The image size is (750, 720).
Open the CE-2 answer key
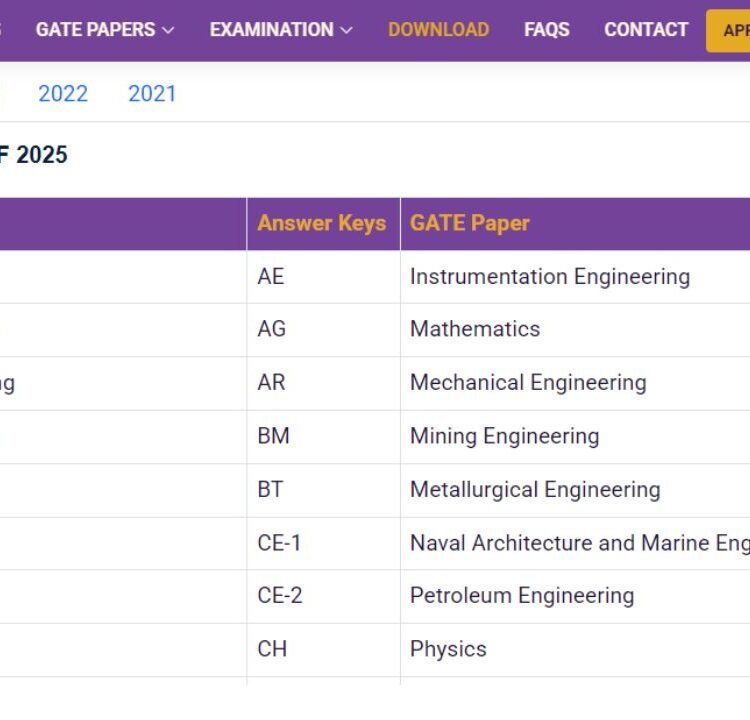point(280,596)
